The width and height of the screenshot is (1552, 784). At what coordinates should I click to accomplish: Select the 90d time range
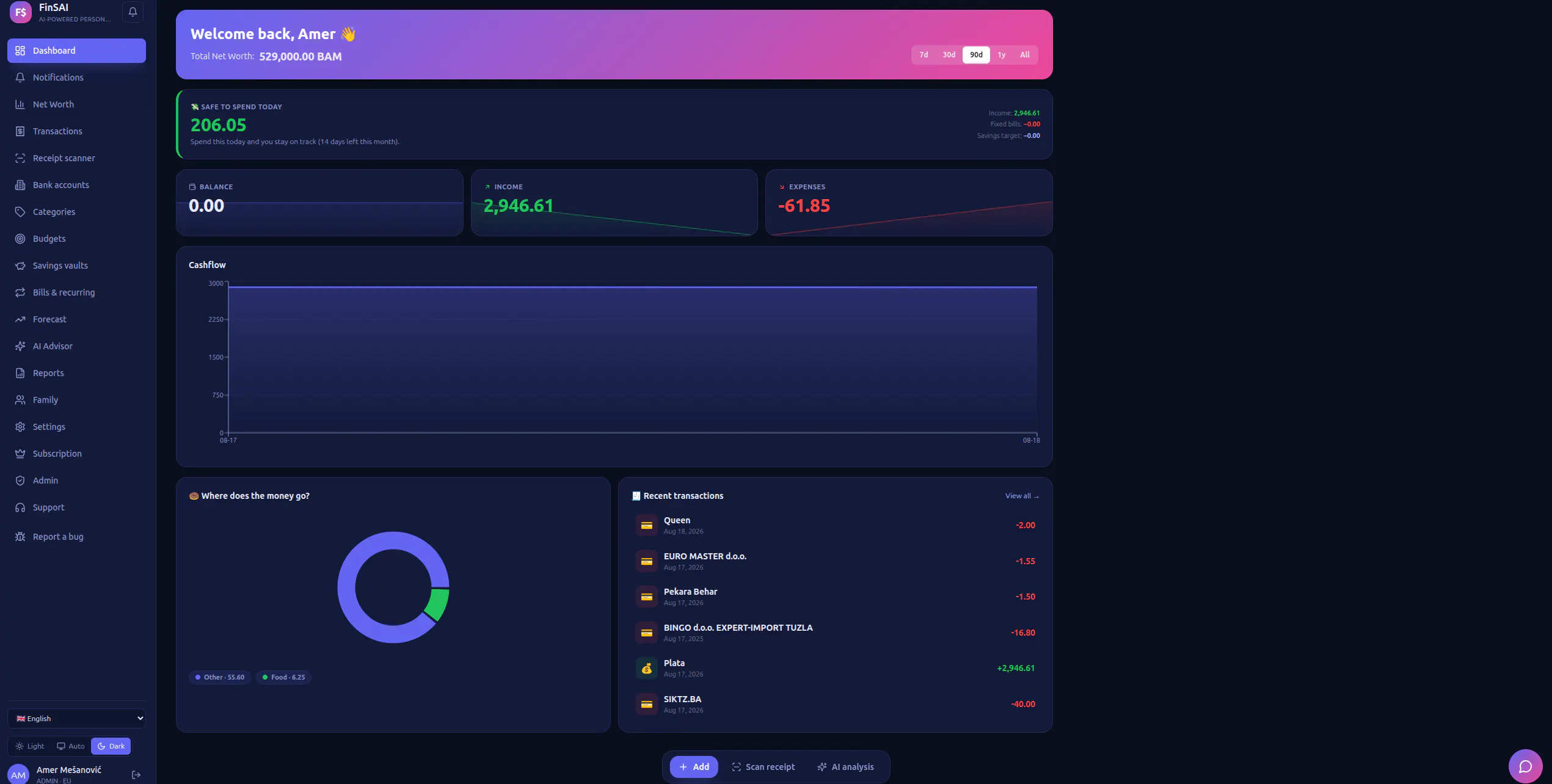tap(976, 55)
